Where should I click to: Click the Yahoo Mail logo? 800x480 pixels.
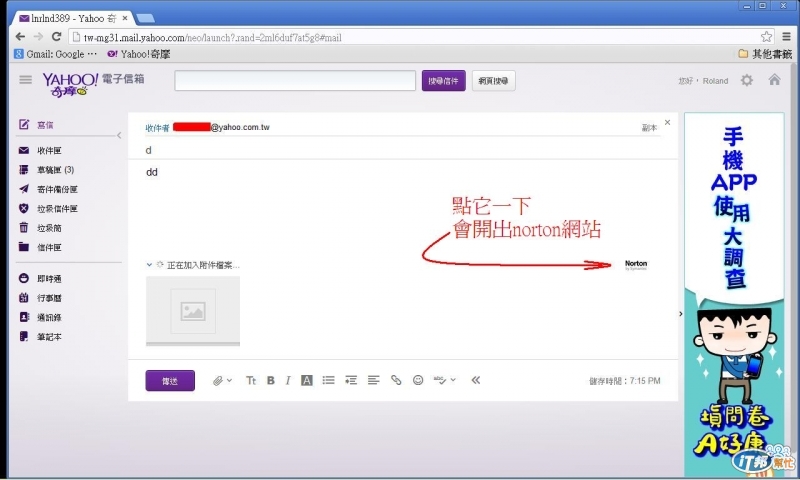click(x=93, y=84)
